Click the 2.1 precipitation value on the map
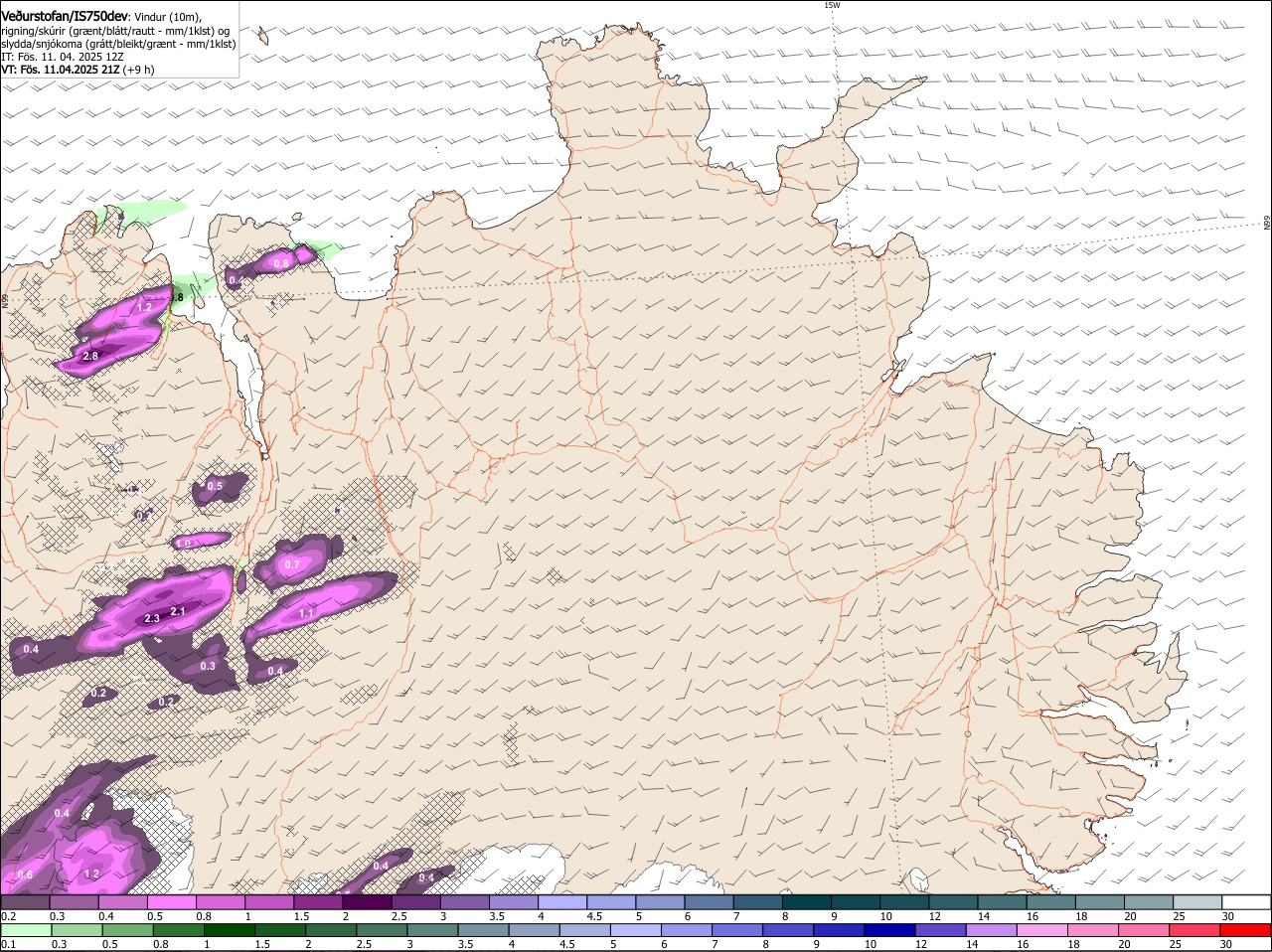1272x952 pixels. (x=178, y=611)
